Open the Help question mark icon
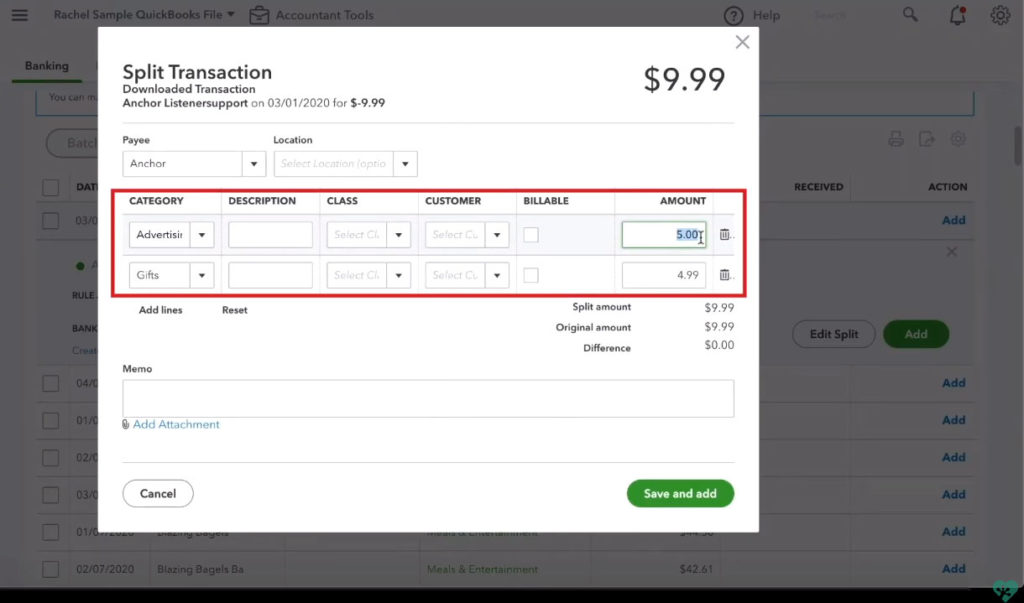Screen dimensions: 1024x603 click(734, 15)
